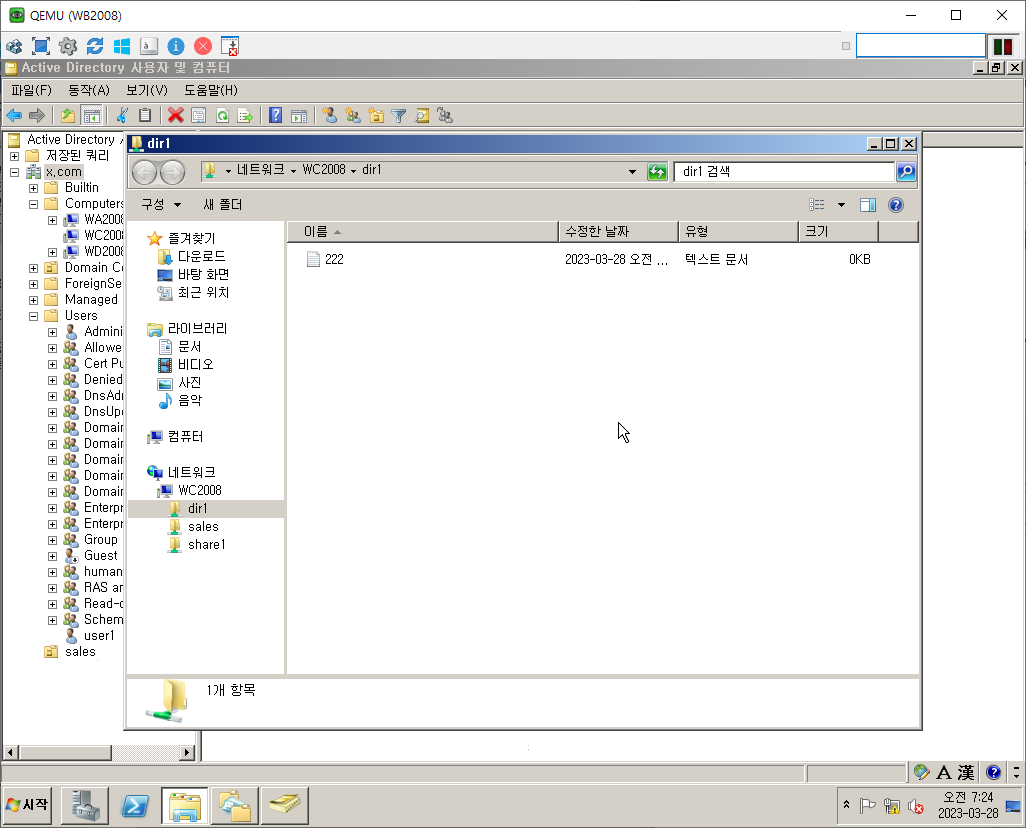Click the red QEMU stop icon

click(203, 46)
